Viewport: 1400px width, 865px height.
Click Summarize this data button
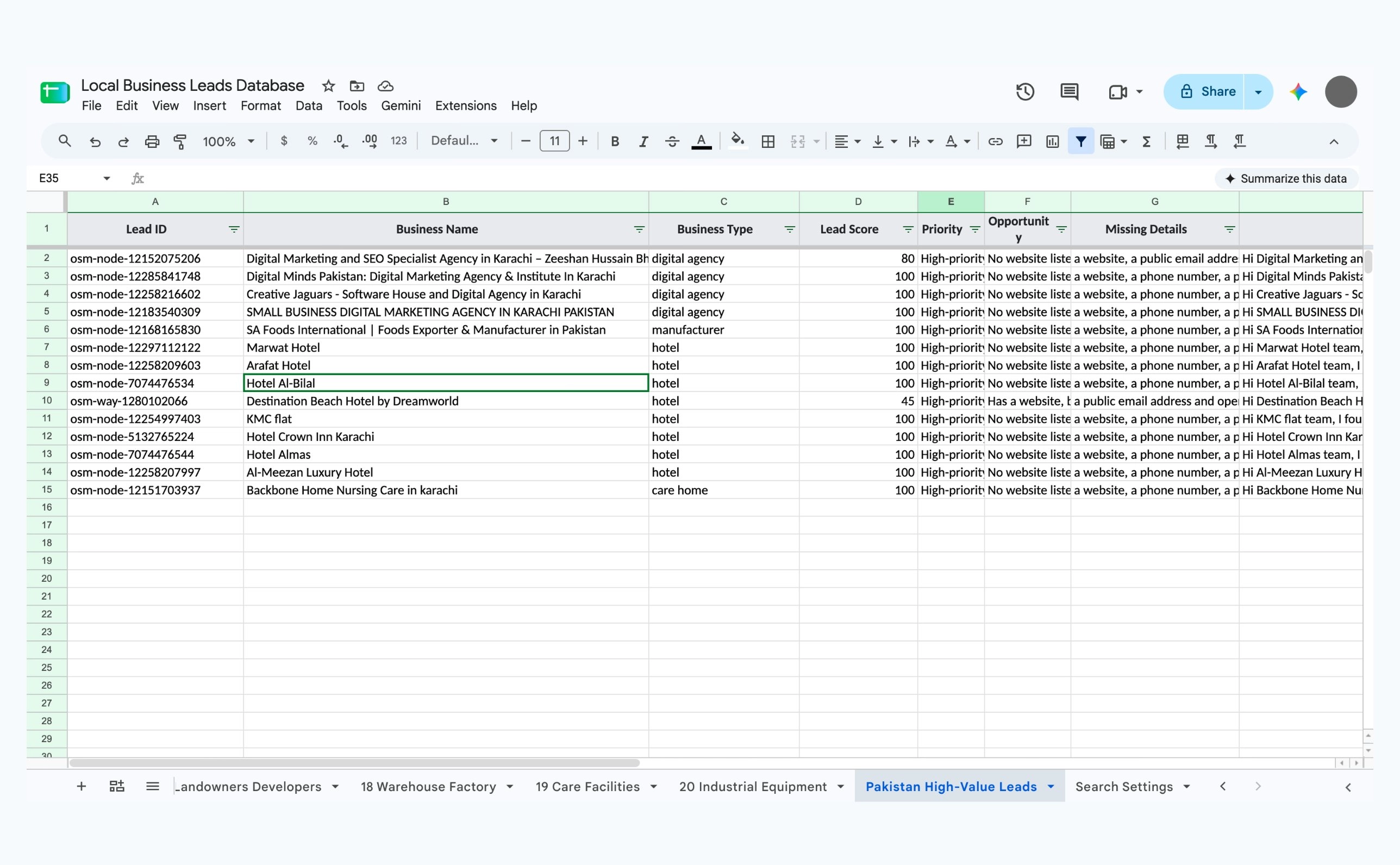coord(1286,178)
